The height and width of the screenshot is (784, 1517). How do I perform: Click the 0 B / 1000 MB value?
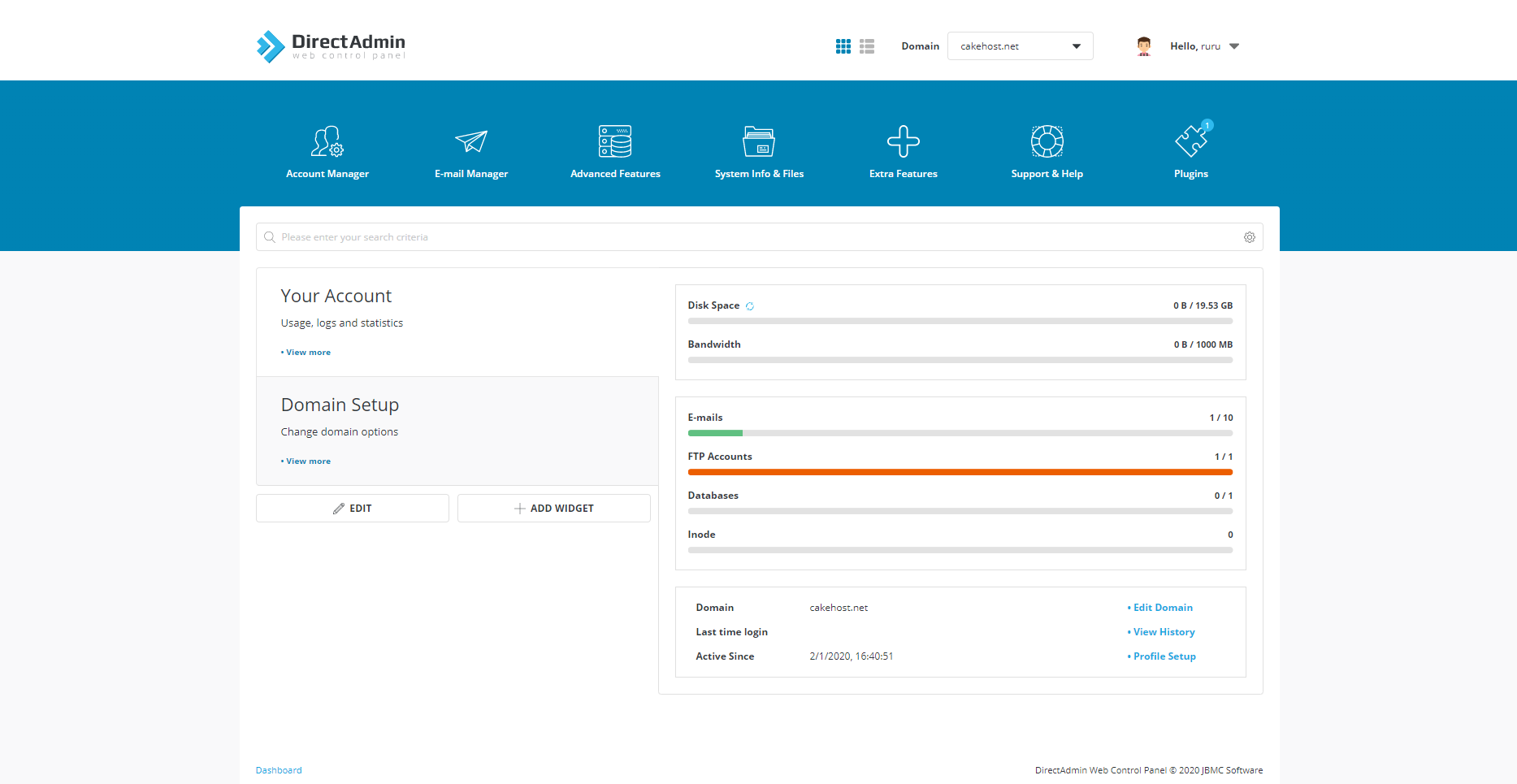(x=1203, y=344)
